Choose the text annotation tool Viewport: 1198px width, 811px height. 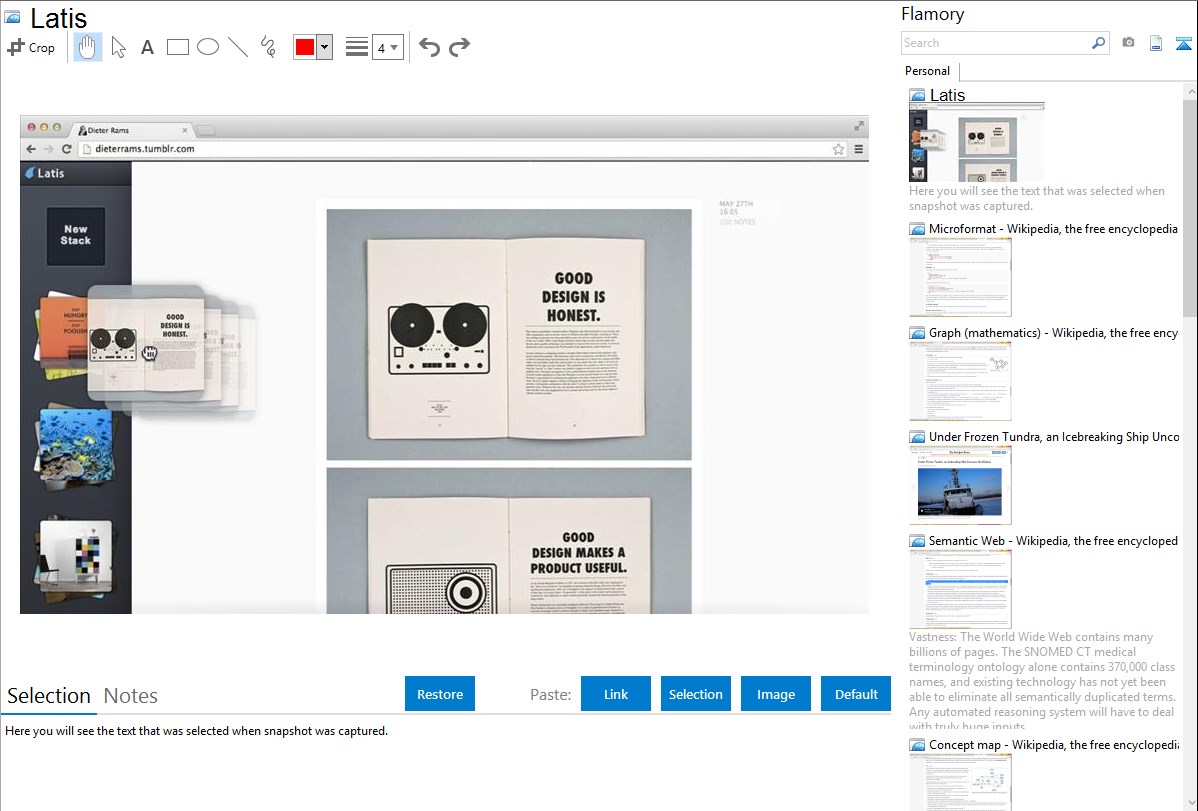pos(147,47)
